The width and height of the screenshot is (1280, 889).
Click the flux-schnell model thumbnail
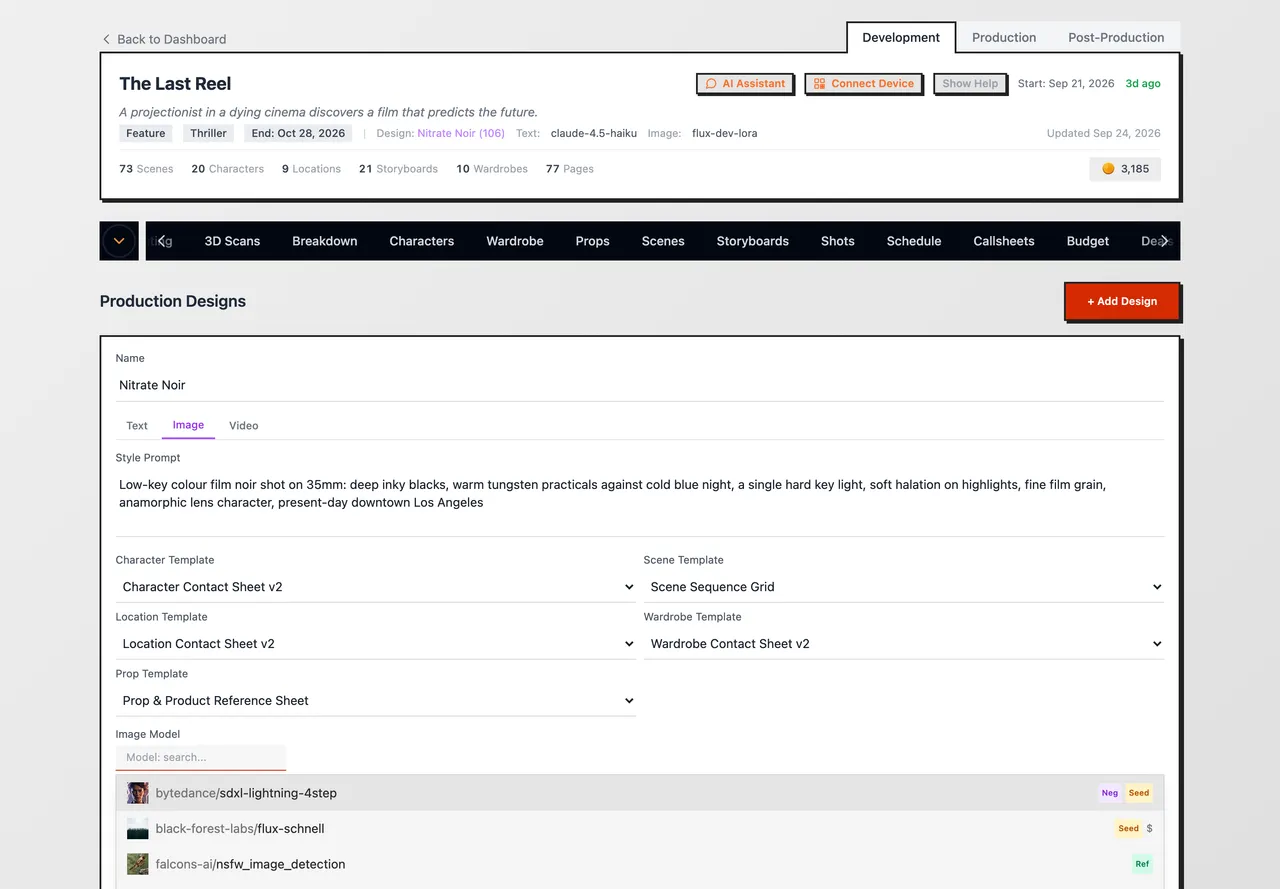138,828
